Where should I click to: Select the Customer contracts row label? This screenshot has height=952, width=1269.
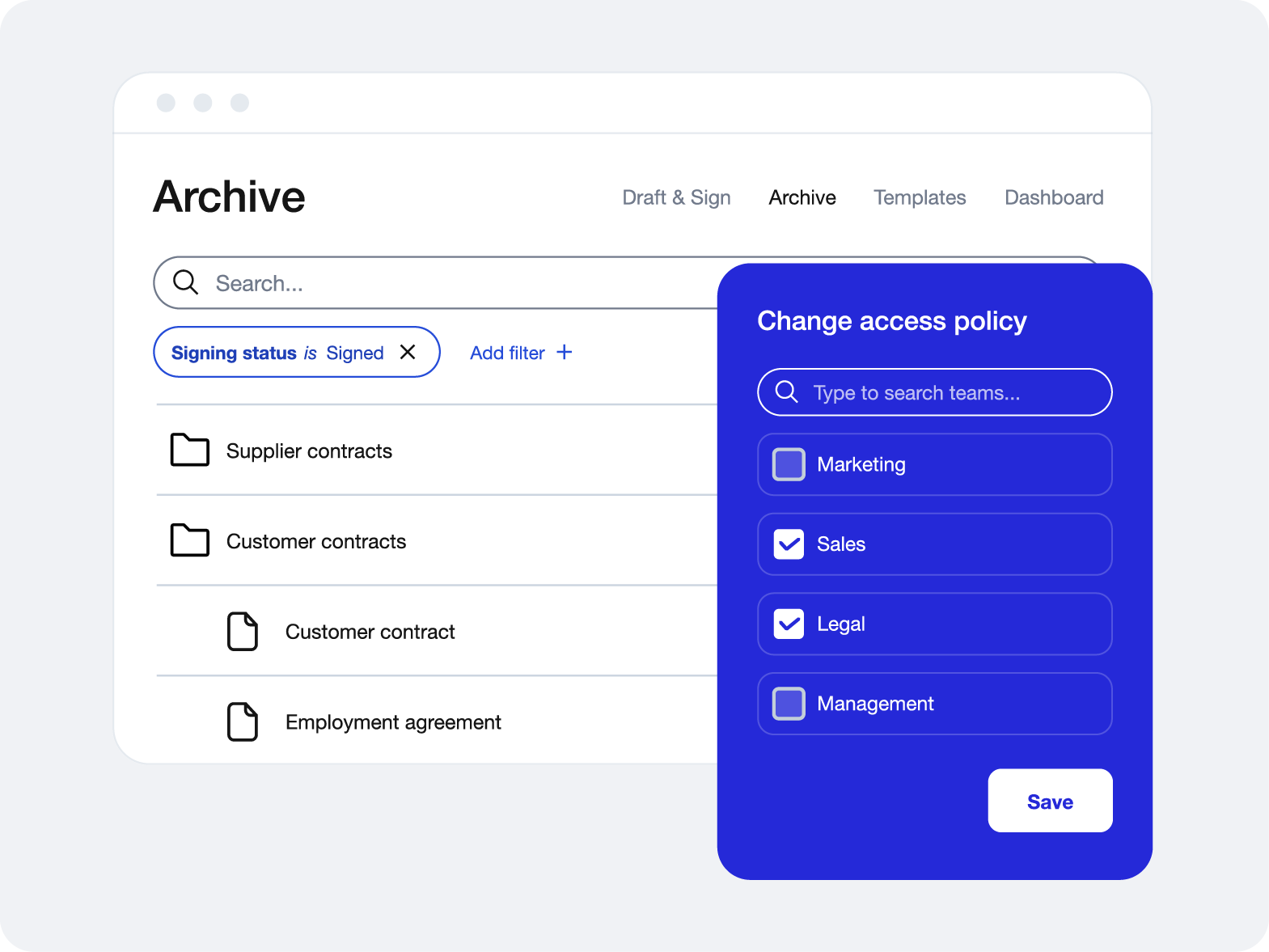pyautogui.click(x=316, y=541)
